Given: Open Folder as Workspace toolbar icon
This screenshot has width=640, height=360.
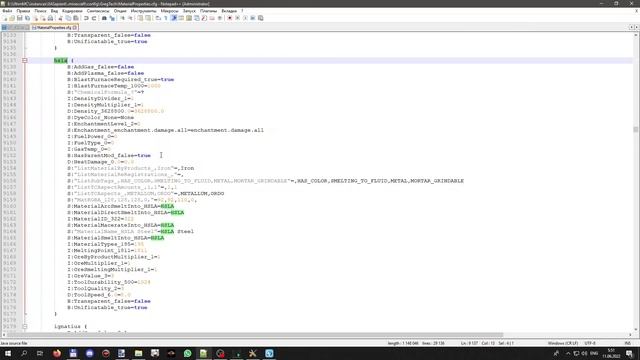Looking at the screenshot, I should (212, 18).
